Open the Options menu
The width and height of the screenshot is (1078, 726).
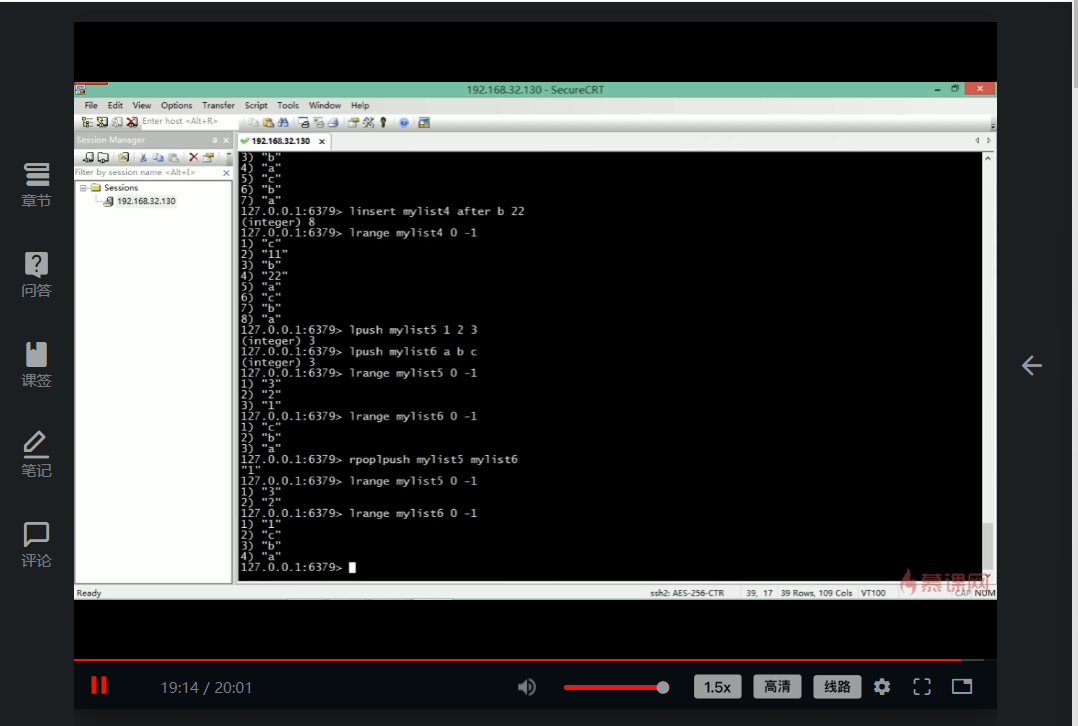coord(177,105)
